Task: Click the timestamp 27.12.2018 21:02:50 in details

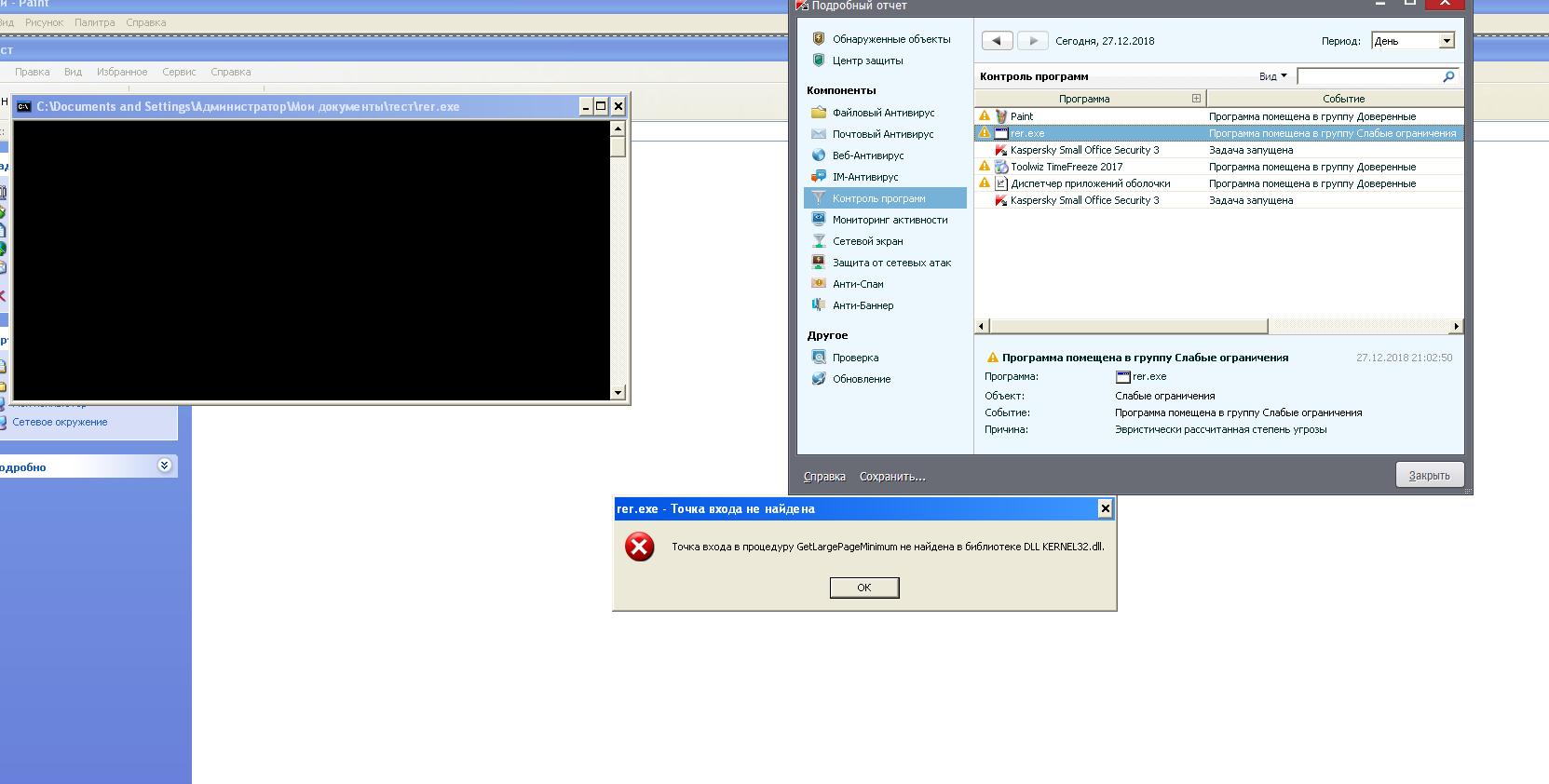Action: click(1404, 358)
